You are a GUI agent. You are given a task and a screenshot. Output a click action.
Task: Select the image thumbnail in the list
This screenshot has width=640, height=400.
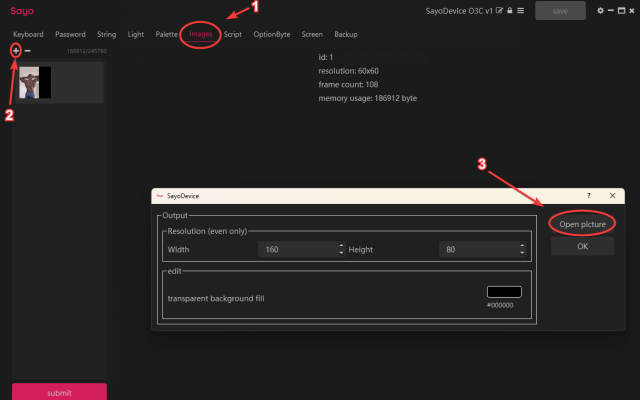[35, 82]
